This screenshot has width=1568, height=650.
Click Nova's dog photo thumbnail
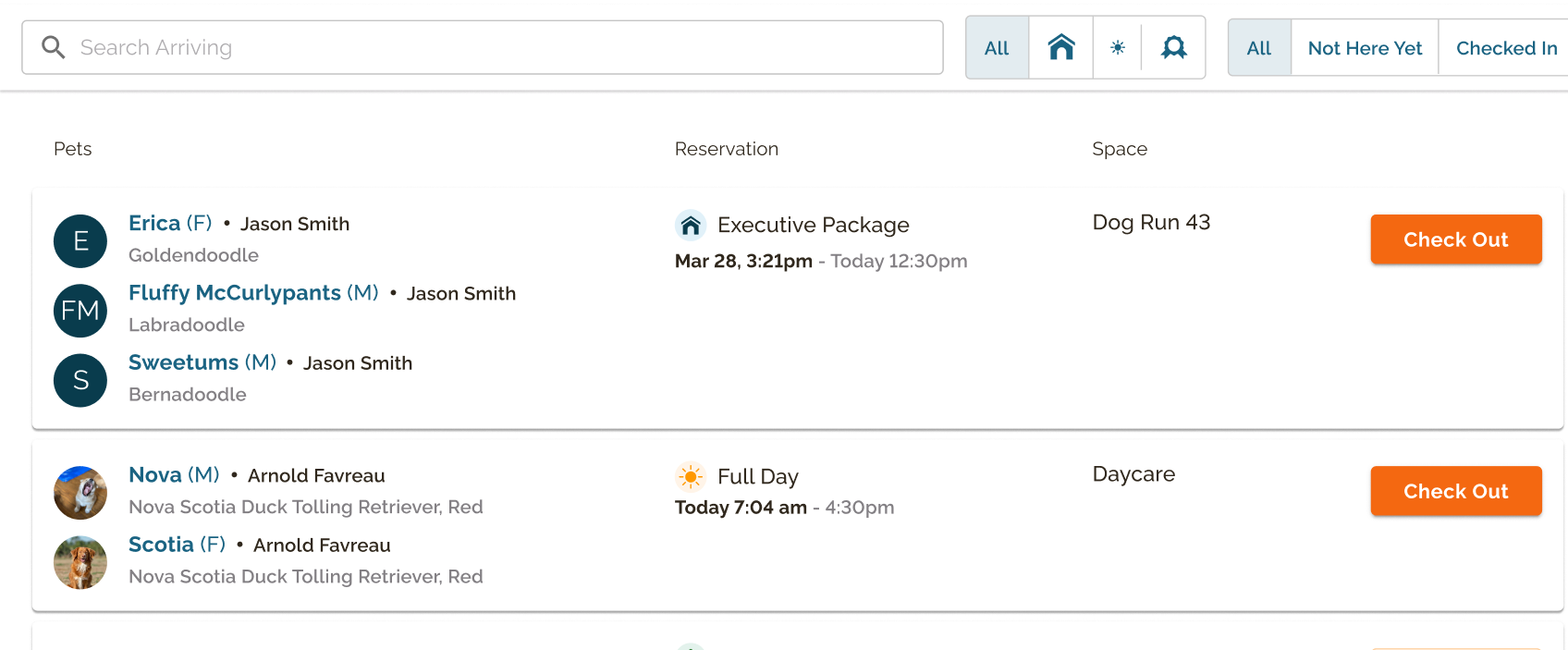click(x=80, y=493)
